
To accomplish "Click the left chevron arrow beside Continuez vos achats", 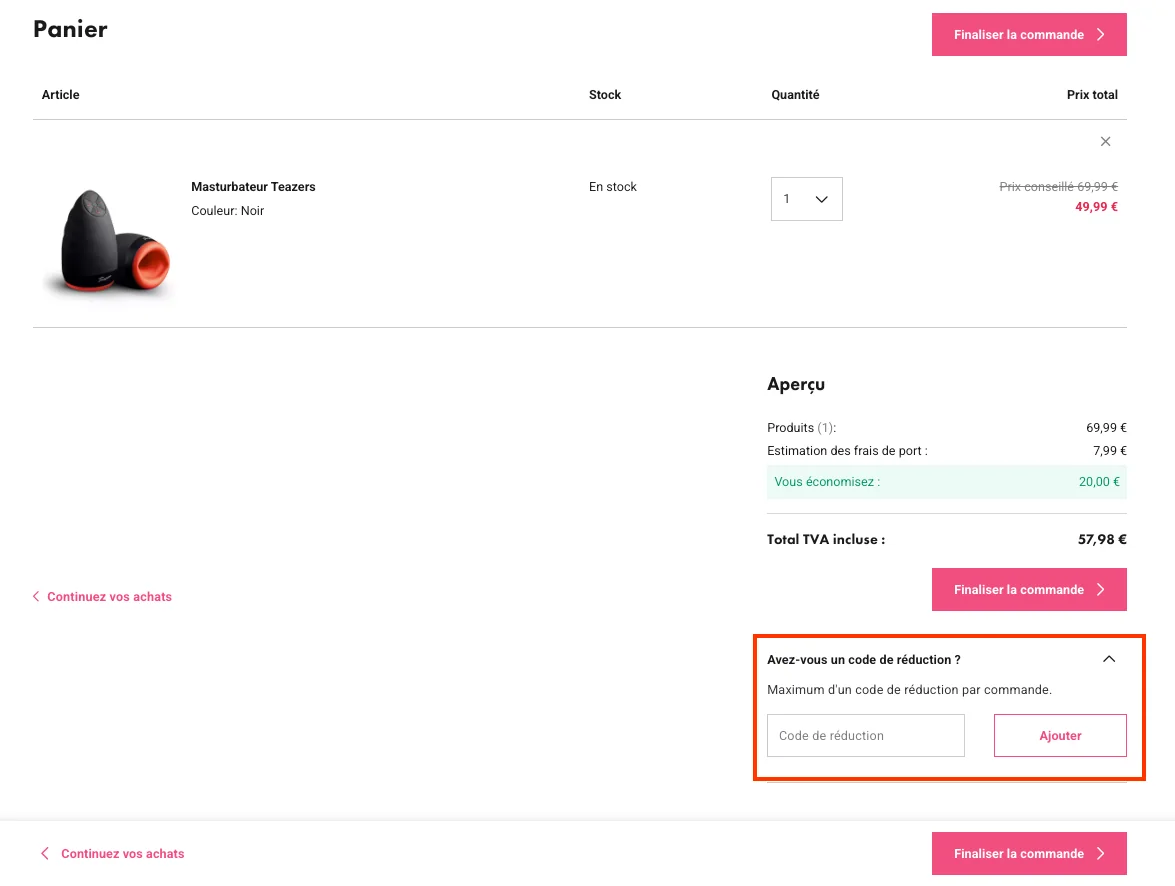I will point(36,596).
